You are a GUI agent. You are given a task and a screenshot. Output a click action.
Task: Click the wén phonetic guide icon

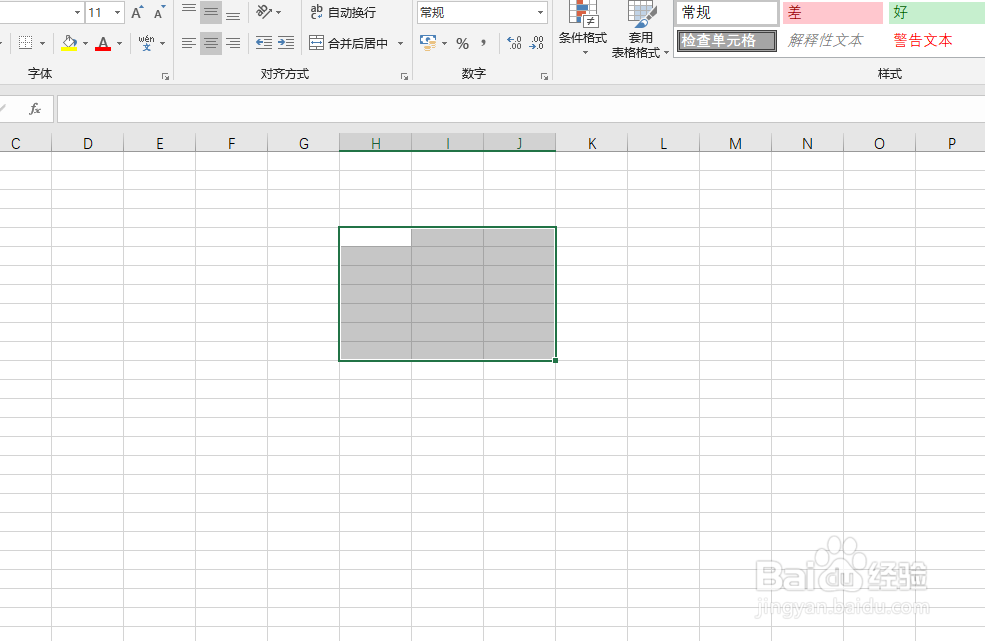[146, 43]
